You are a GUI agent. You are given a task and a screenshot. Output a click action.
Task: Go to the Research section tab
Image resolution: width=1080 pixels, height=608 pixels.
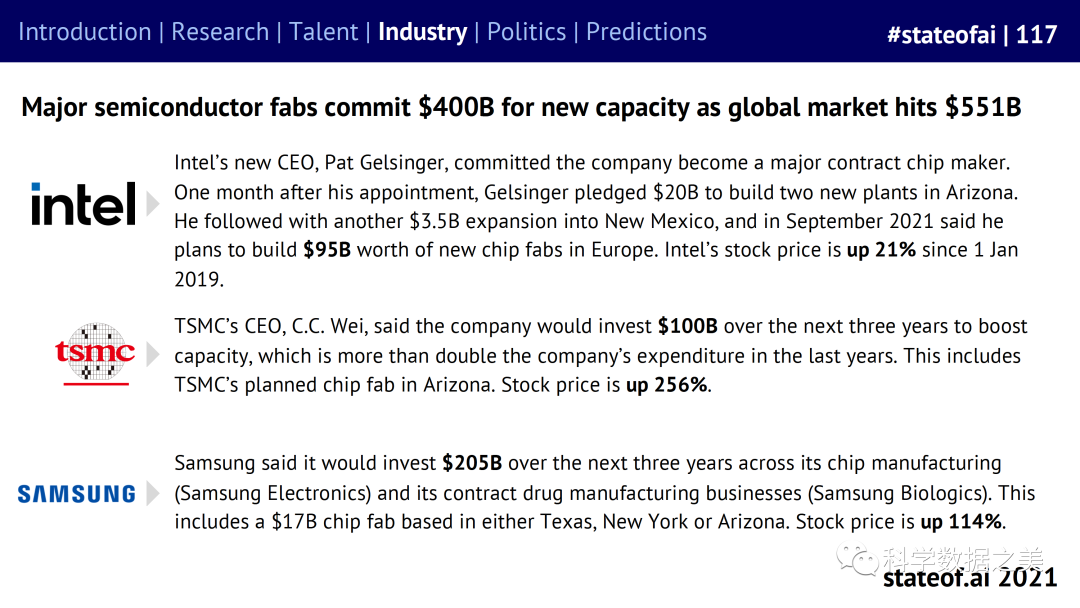(220, 32)
